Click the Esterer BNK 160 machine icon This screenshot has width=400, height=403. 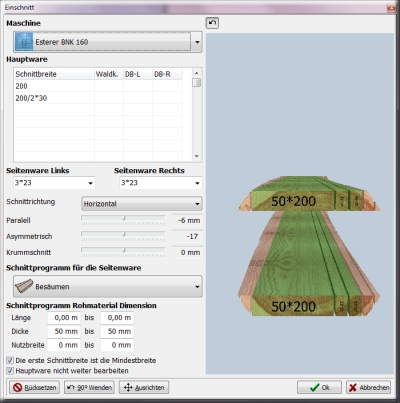point(24,42)
